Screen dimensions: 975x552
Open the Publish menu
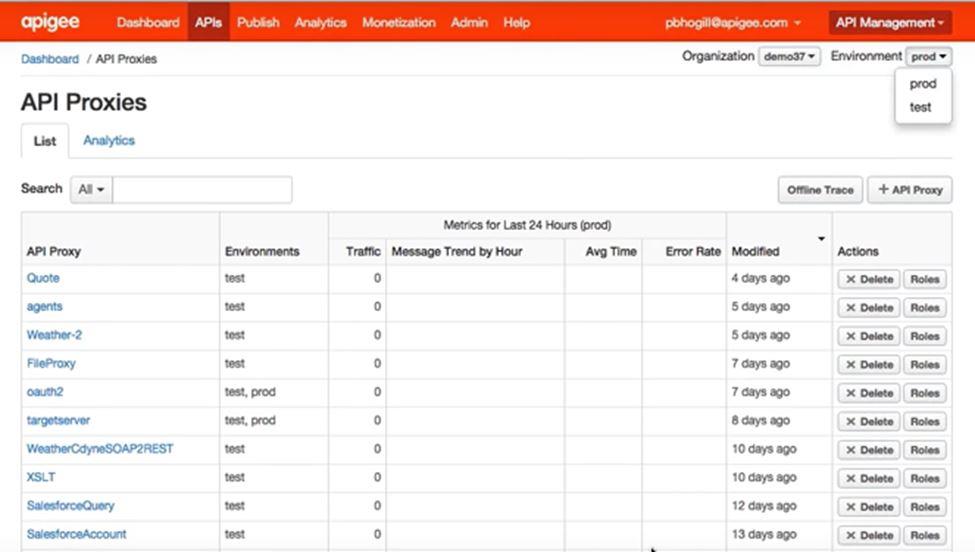pyautogui.click(x=258, y=22)
